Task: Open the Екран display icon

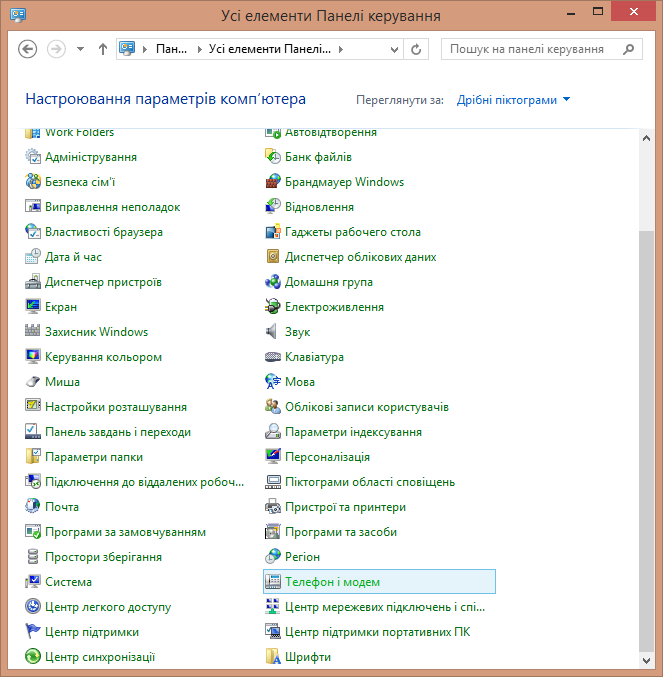Action: coord(33,307)
